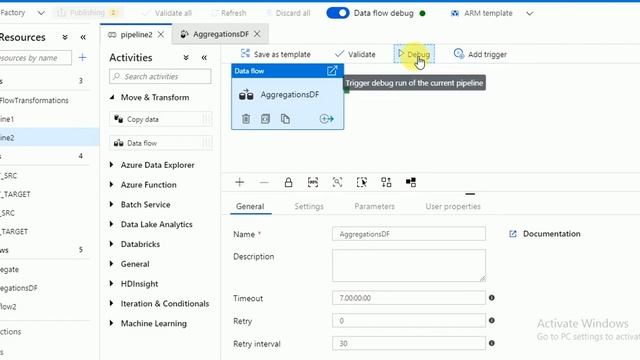
Task: Select the Copy data activity
Action: pos(161,119)
